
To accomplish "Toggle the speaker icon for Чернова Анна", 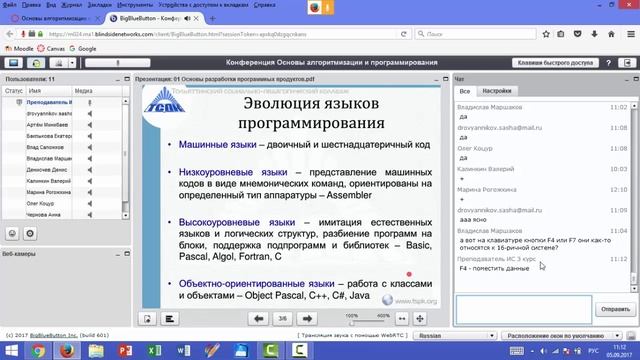I will [x=90, y=215].
